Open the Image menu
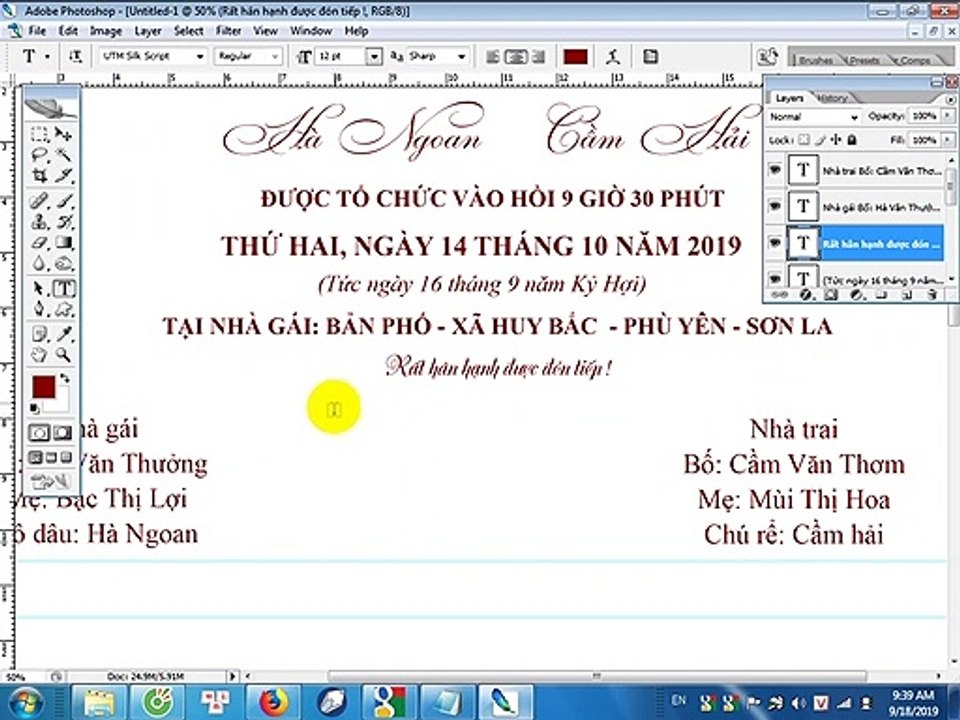This screenshot has height=720, width=960. tap(106, 31)
